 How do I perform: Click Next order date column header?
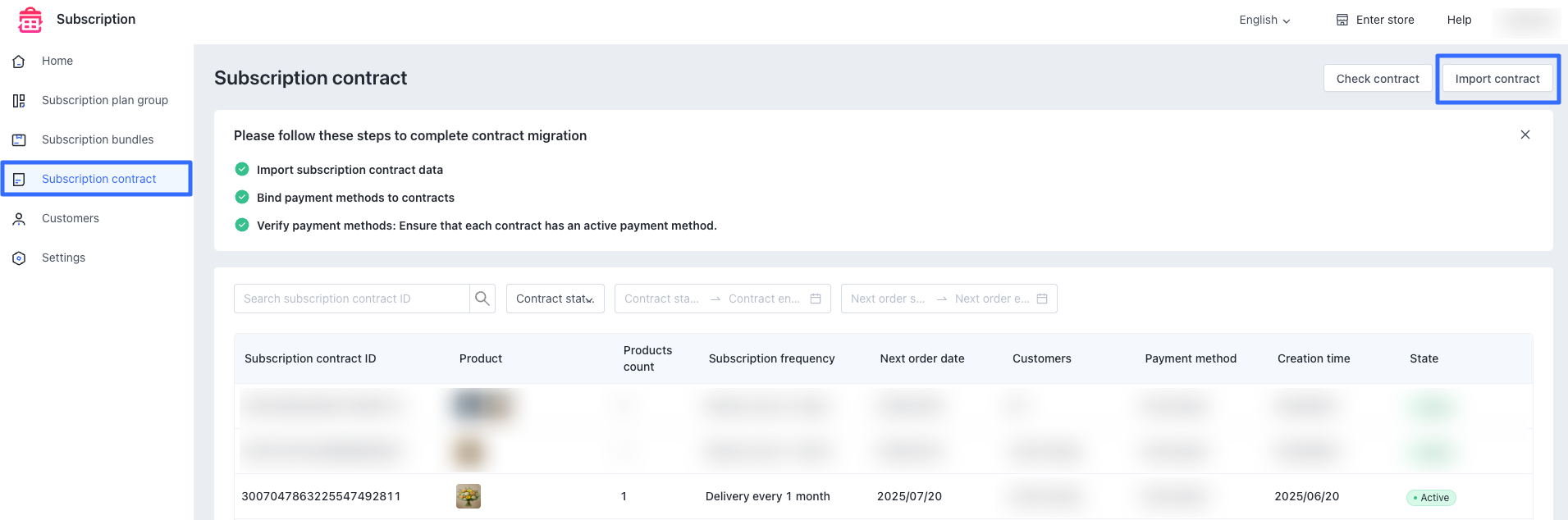[922, 358]
